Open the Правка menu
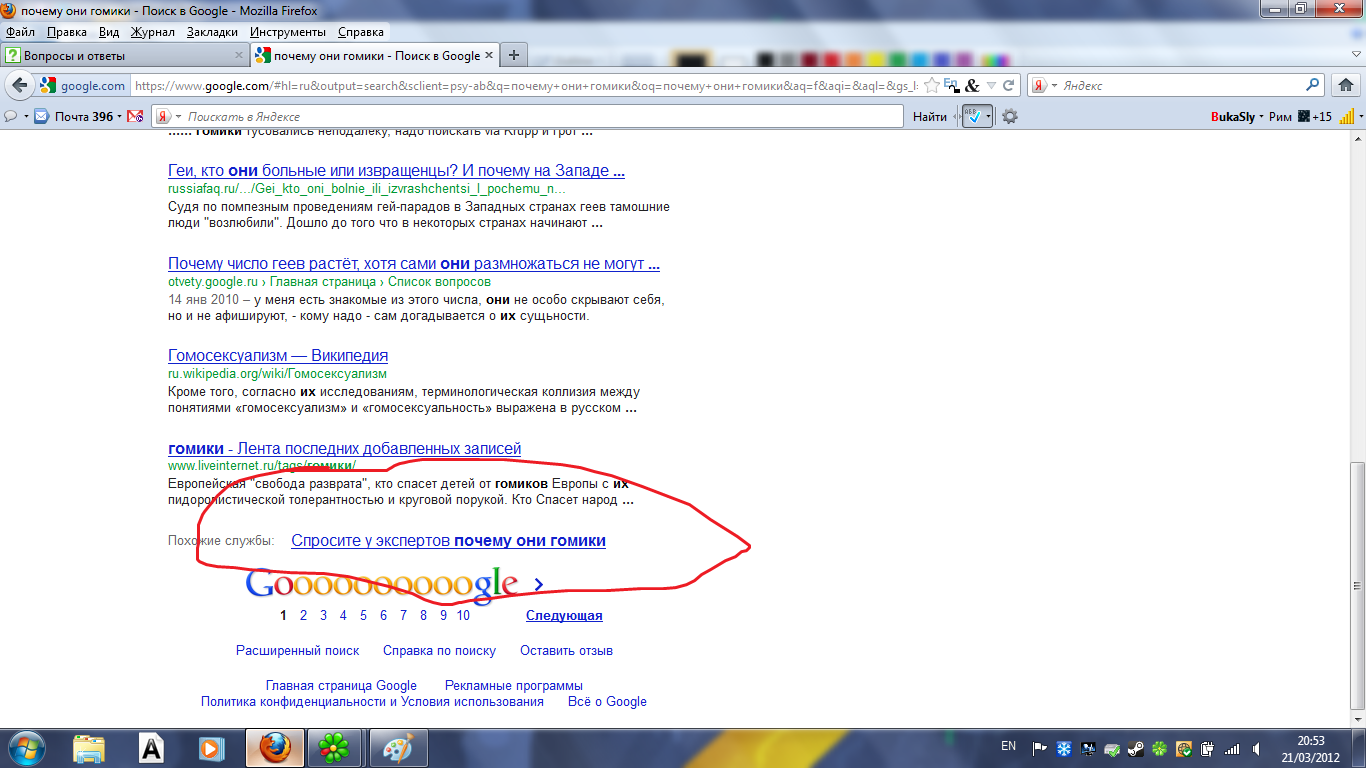Image resolution: width=1366 pixels, height=768 pixels. (x=67, y=32)
